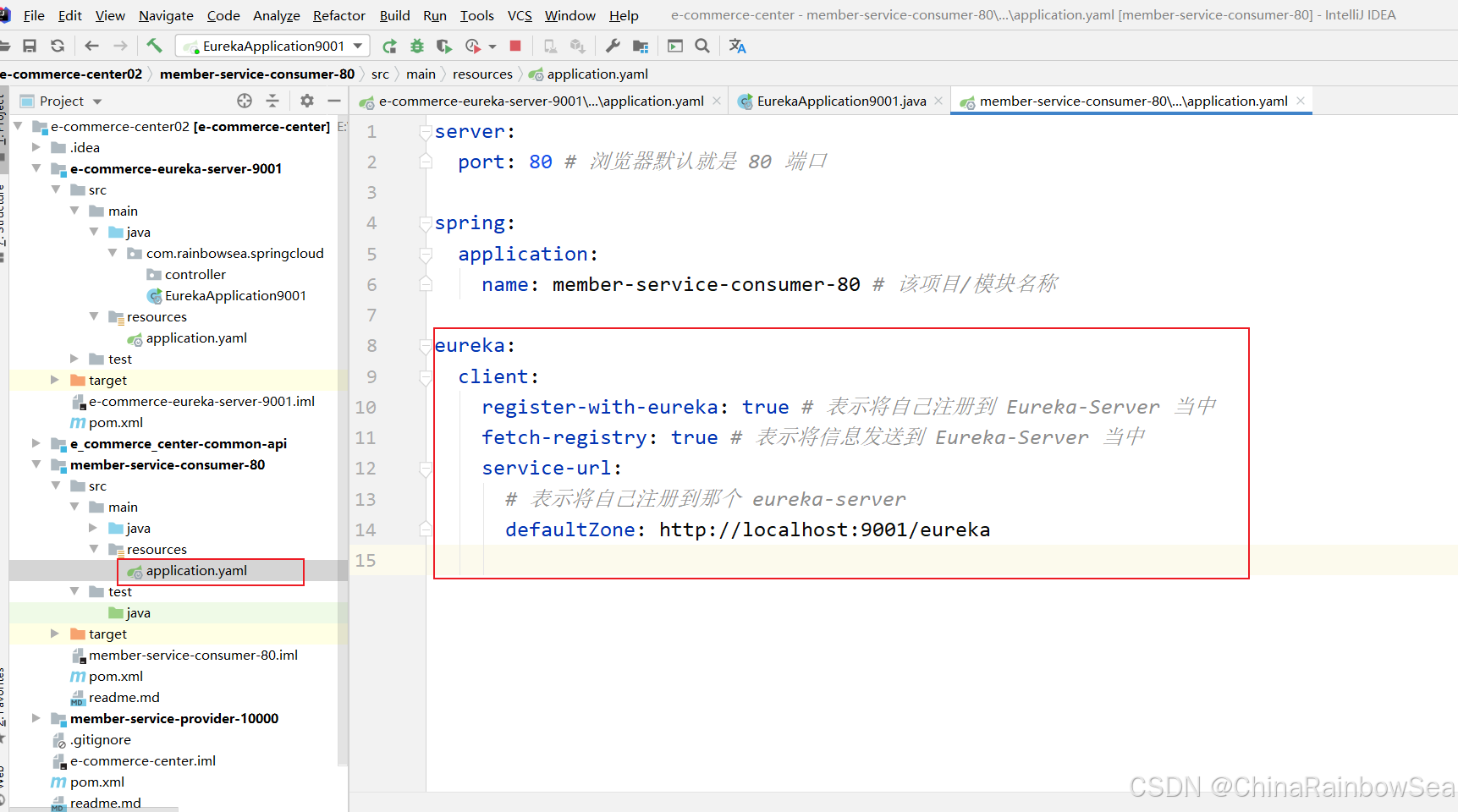Screen dimensions: 1458x812
Task: Click line number 14 in the gutter
Action: click(x=366, y=529)
